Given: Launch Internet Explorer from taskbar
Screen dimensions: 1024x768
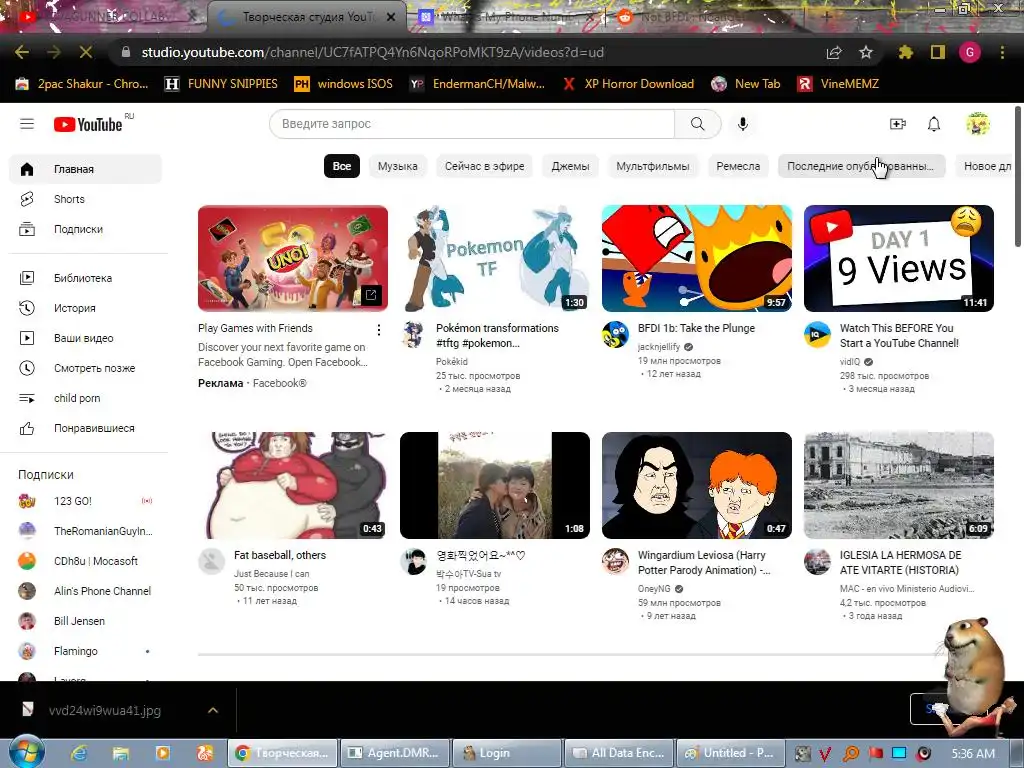Looking at the screenshot, I should [x=79, y=753].
